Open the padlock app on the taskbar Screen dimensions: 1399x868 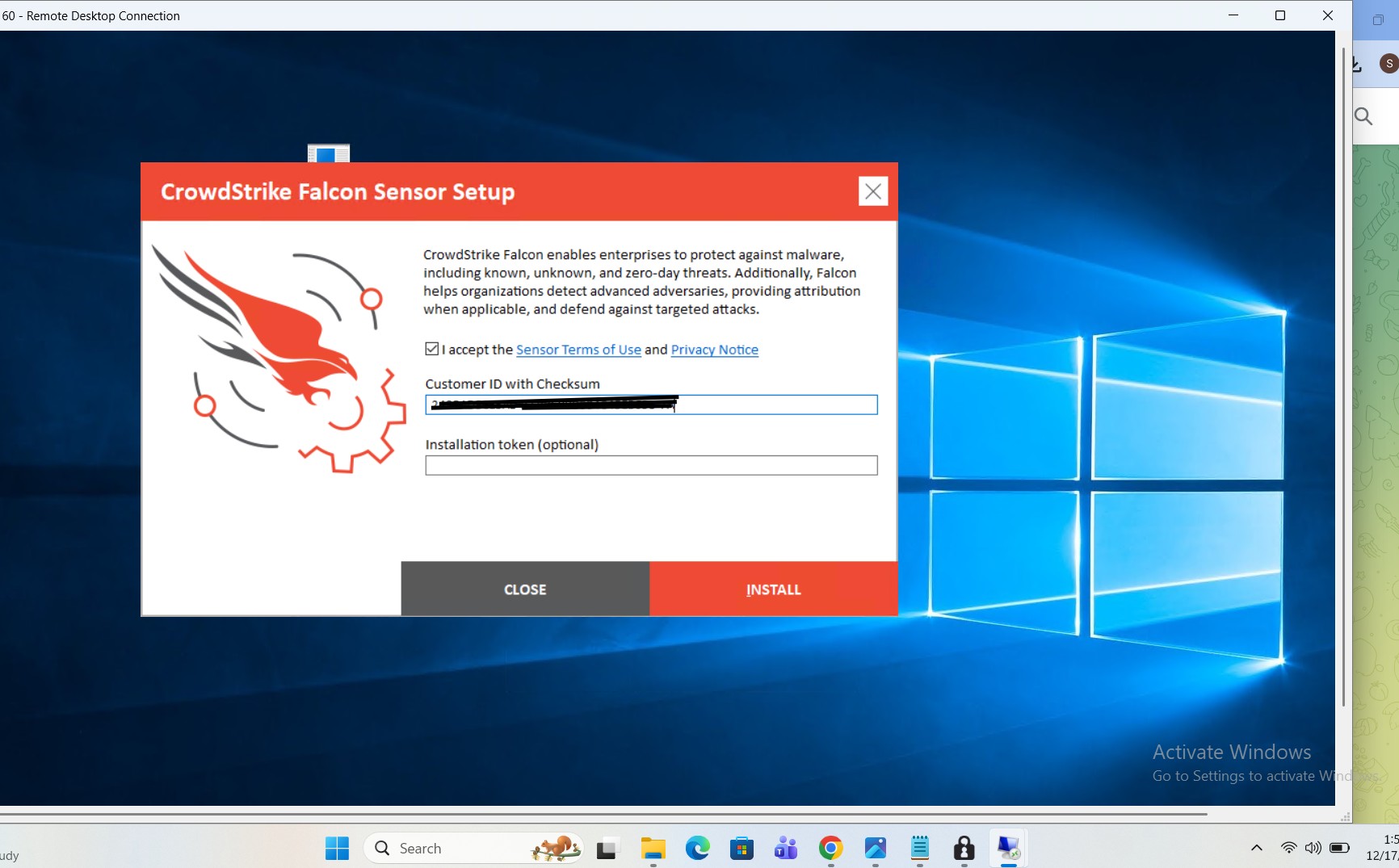964,849
